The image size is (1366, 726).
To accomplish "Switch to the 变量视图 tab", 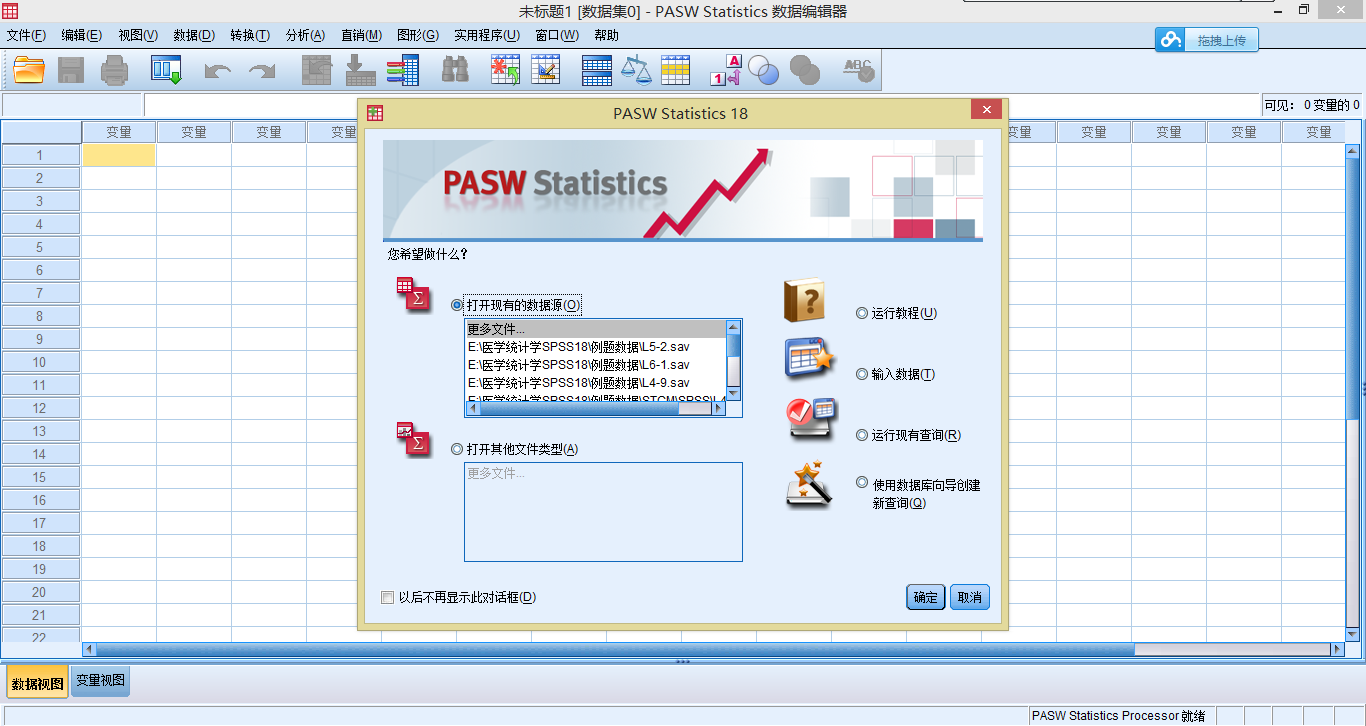I will (x=100, y=681).
